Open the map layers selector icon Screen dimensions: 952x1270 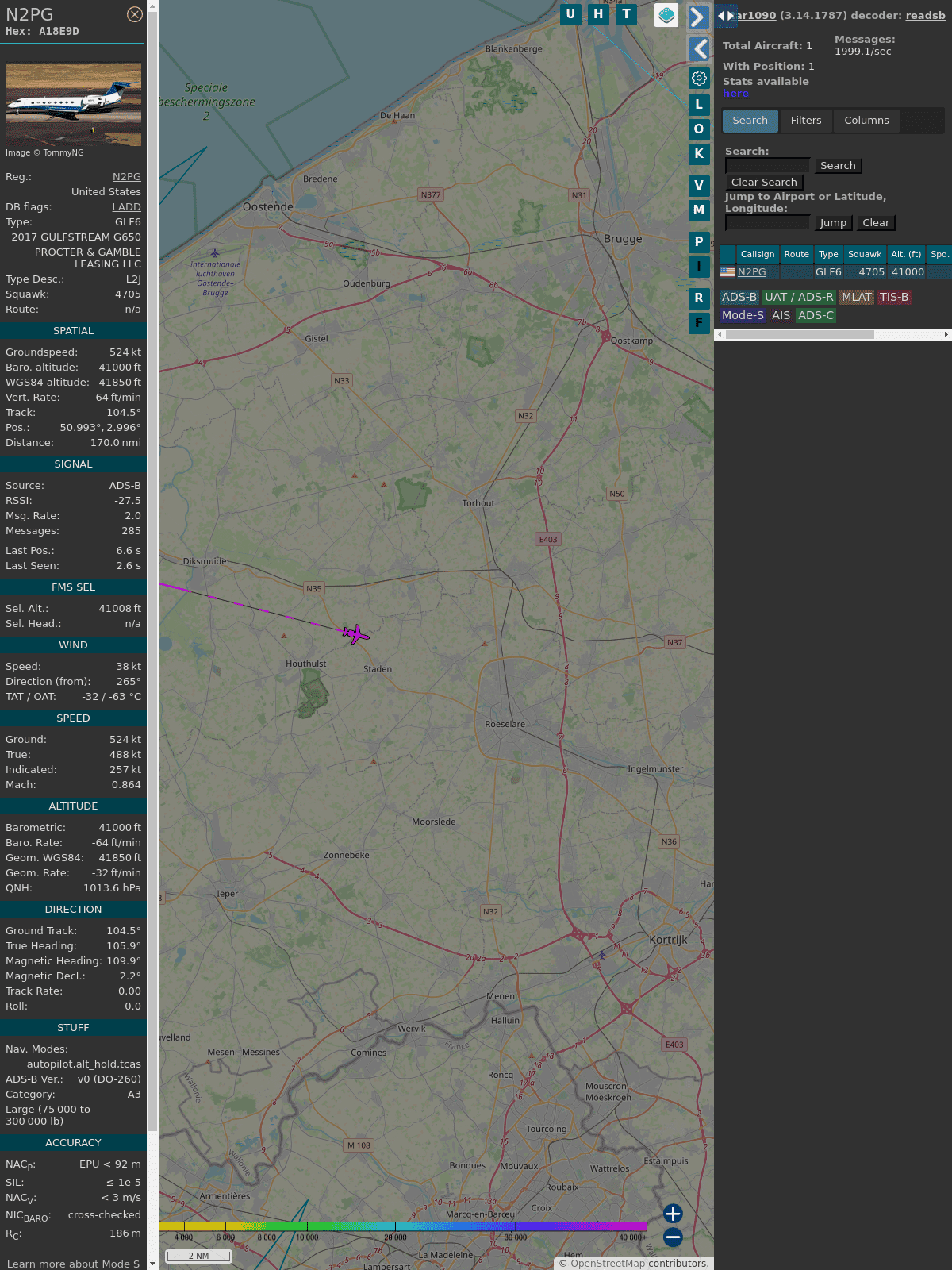(x=666, y=15)
